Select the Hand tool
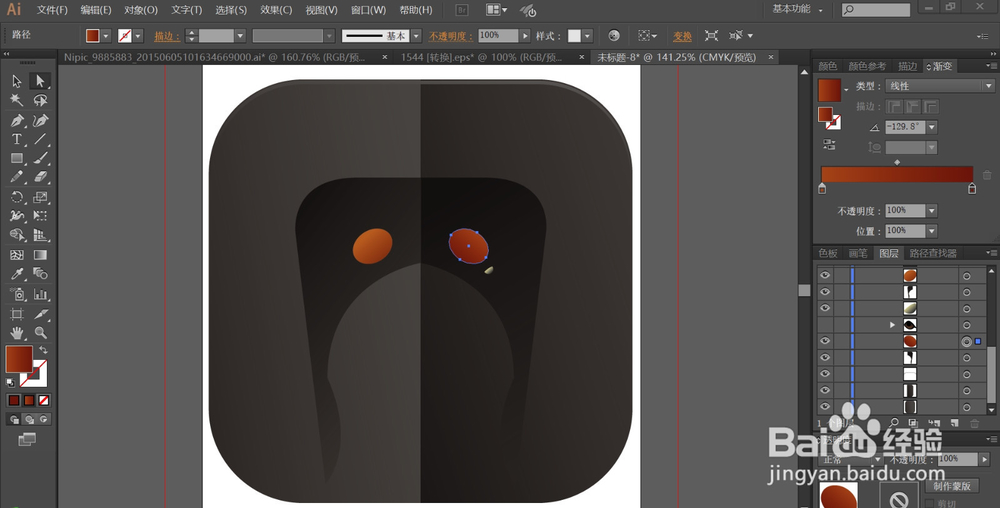The width and height of the screenshot is (1000, 508). [17, 332]
